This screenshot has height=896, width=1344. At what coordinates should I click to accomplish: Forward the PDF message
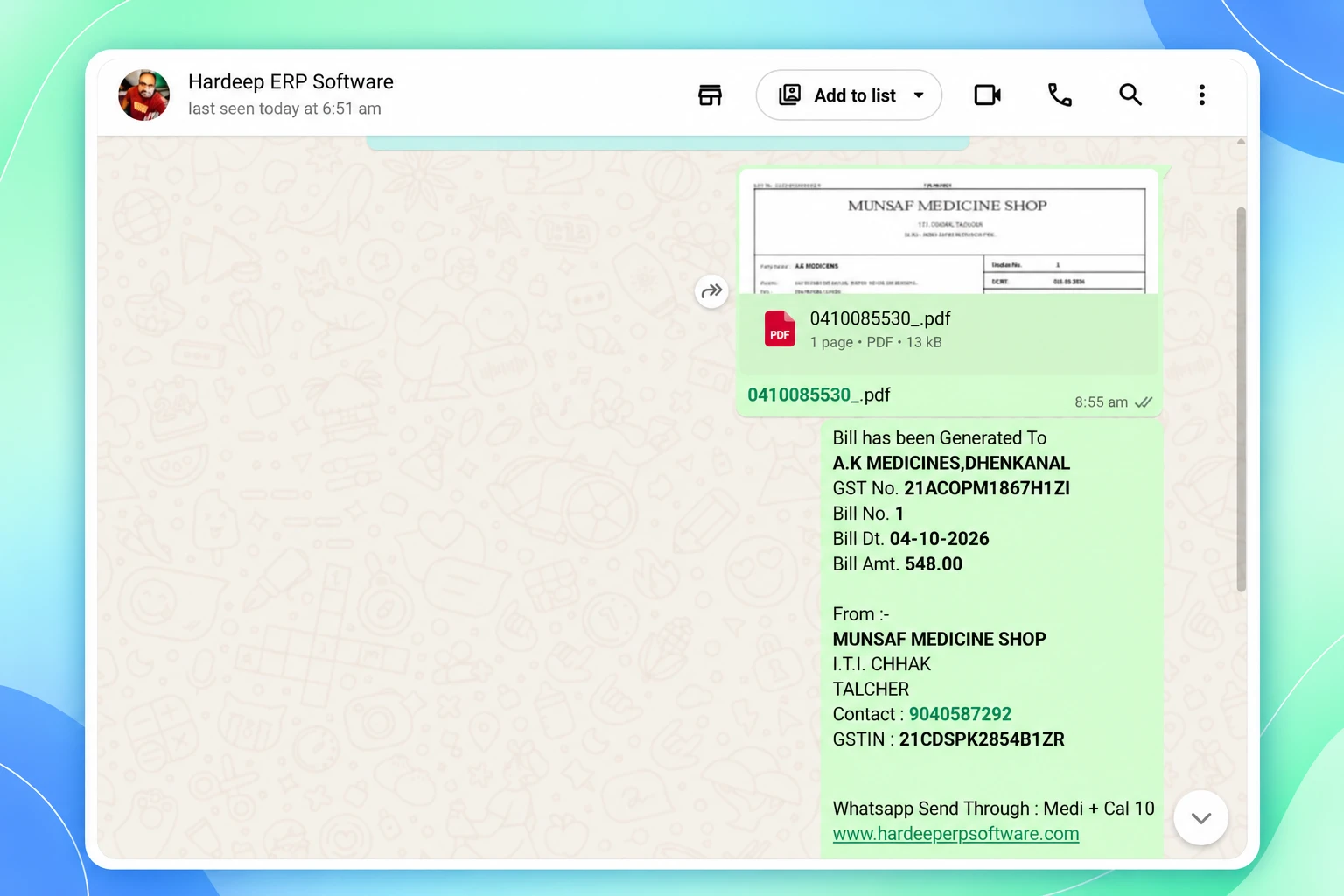[x=711, y=290]
